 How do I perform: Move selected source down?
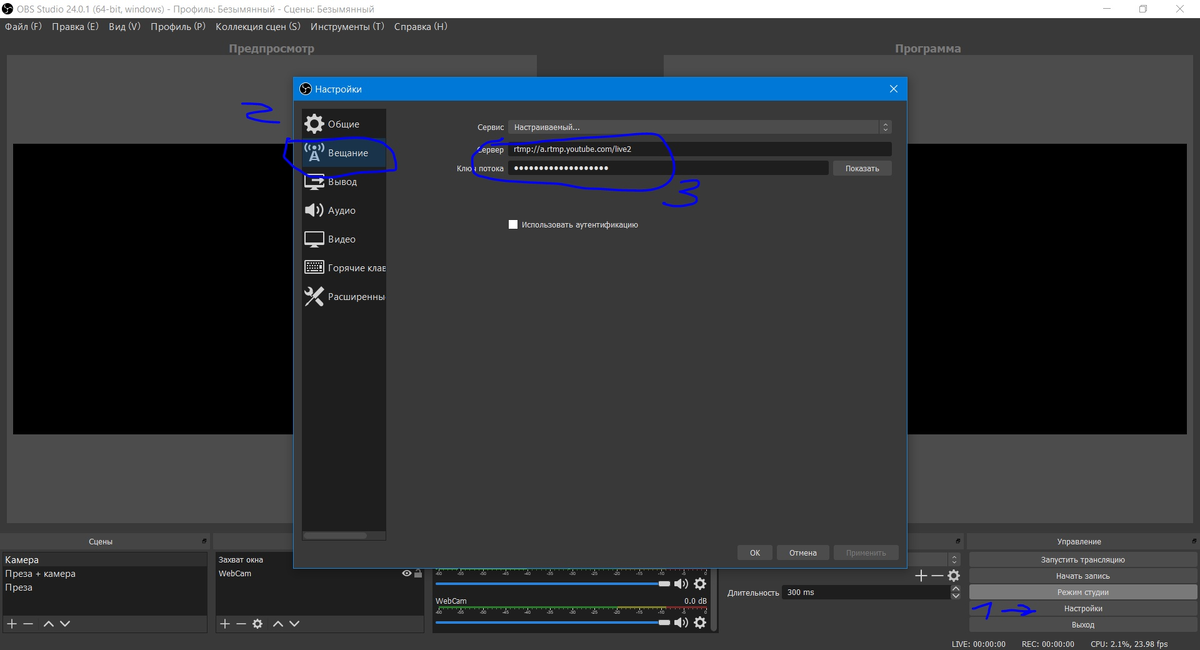click(x=294, y=623)
